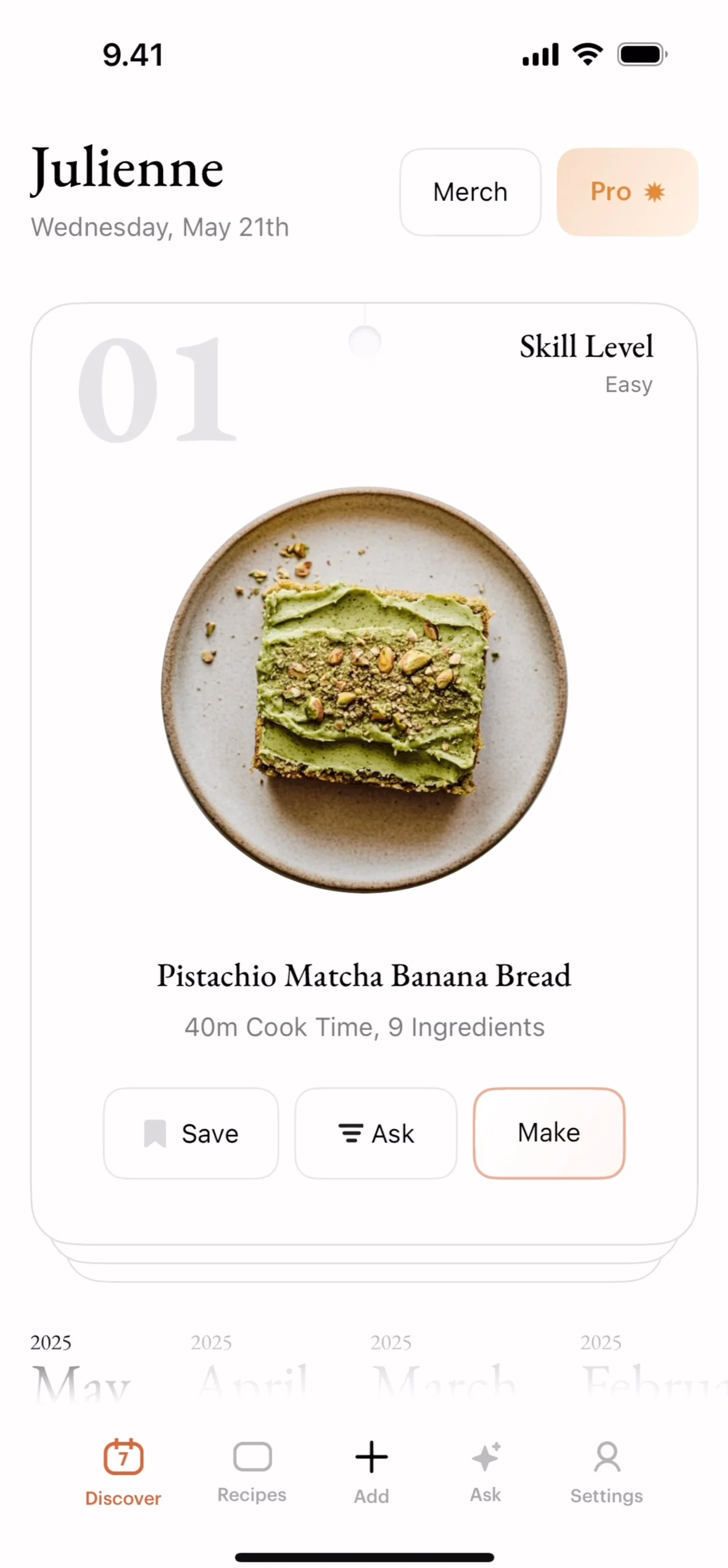
Task: Click the filter-lines icon beside Ask
Action: pos(350,1133)
